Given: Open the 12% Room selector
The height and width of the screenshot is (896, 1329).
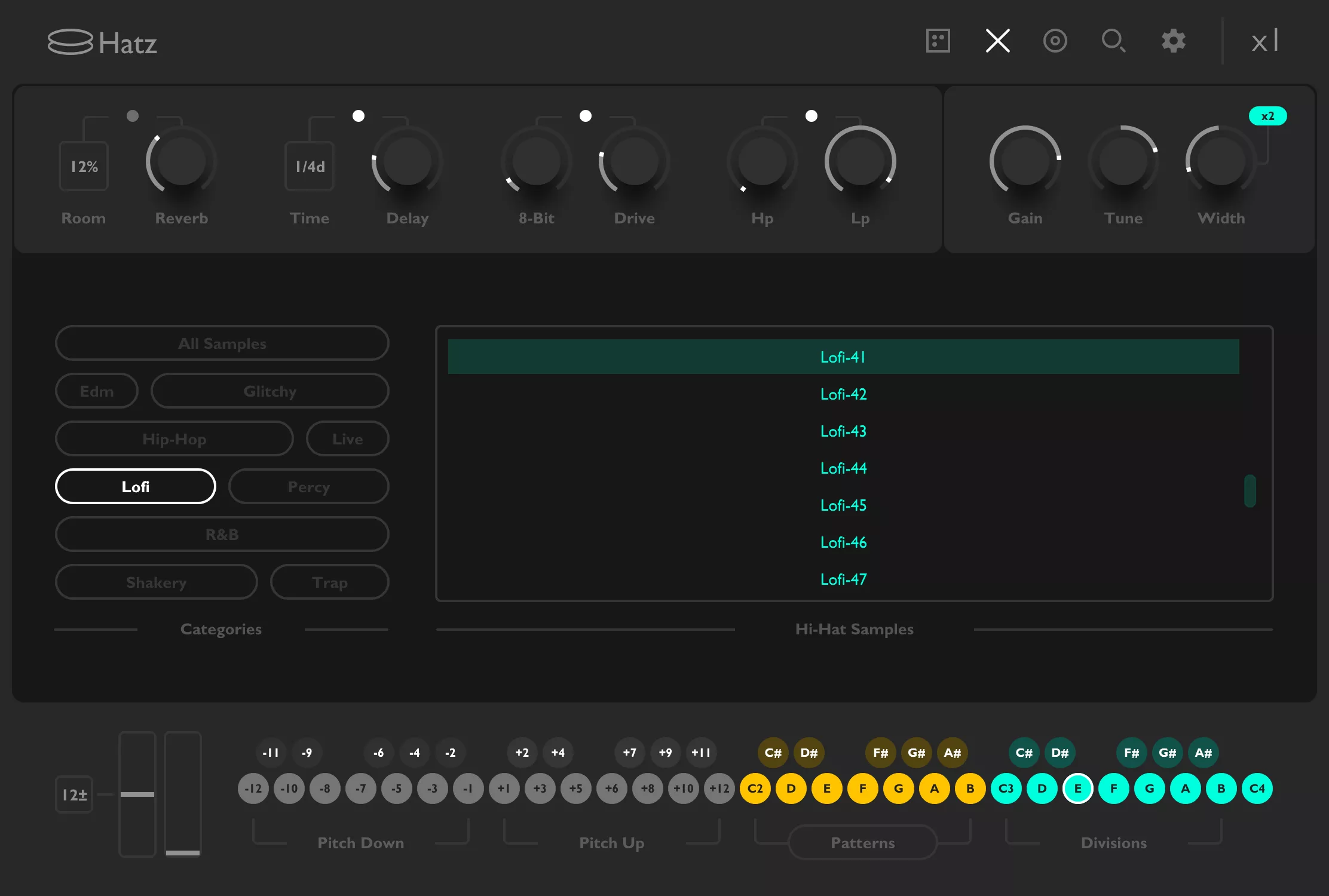Looking at the screenshot, I should tap(83, 165).
